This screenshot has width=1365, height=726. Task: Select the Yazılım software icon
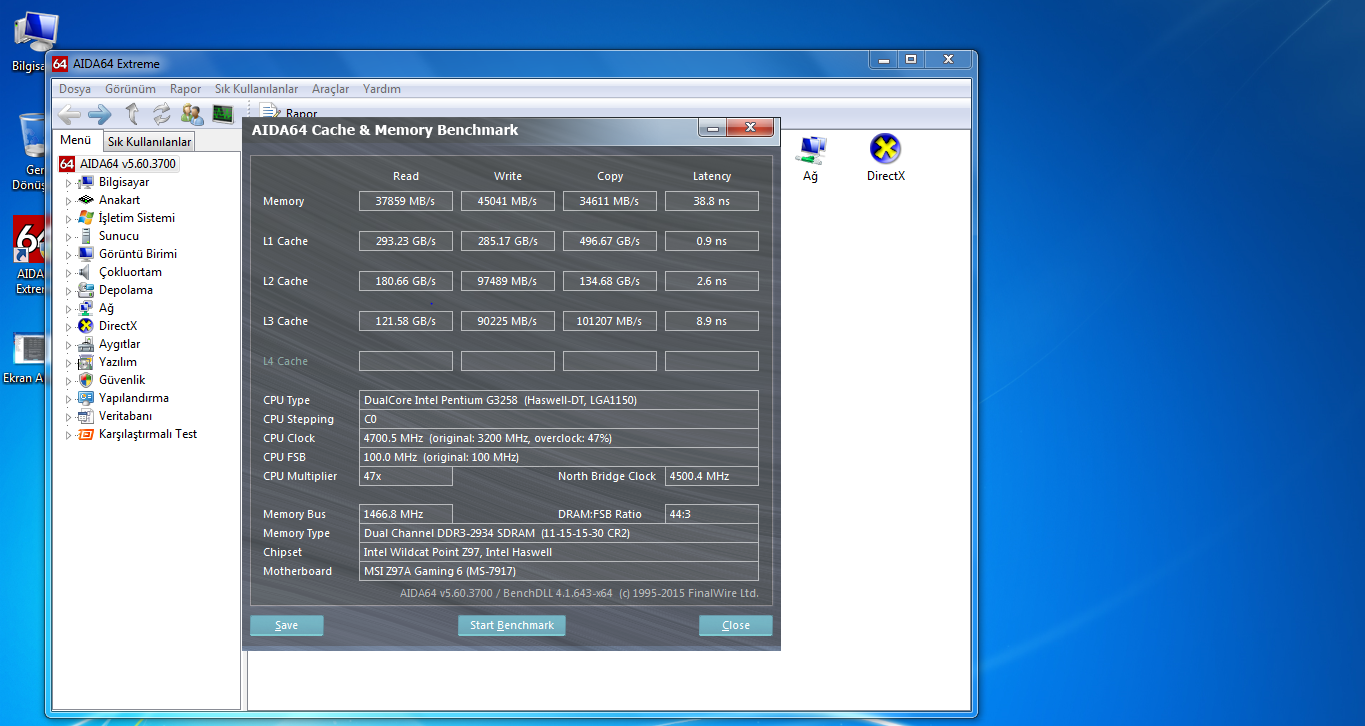[86, 362]
